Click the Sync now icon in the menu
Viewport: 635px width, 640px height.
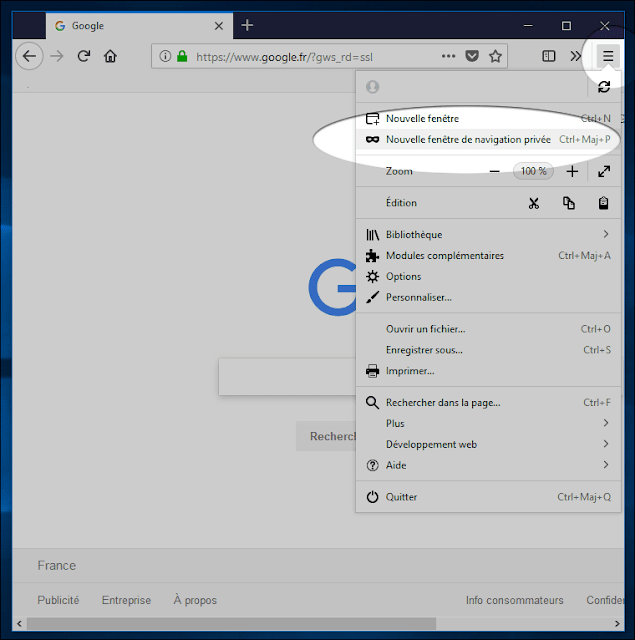coord(604,87)
